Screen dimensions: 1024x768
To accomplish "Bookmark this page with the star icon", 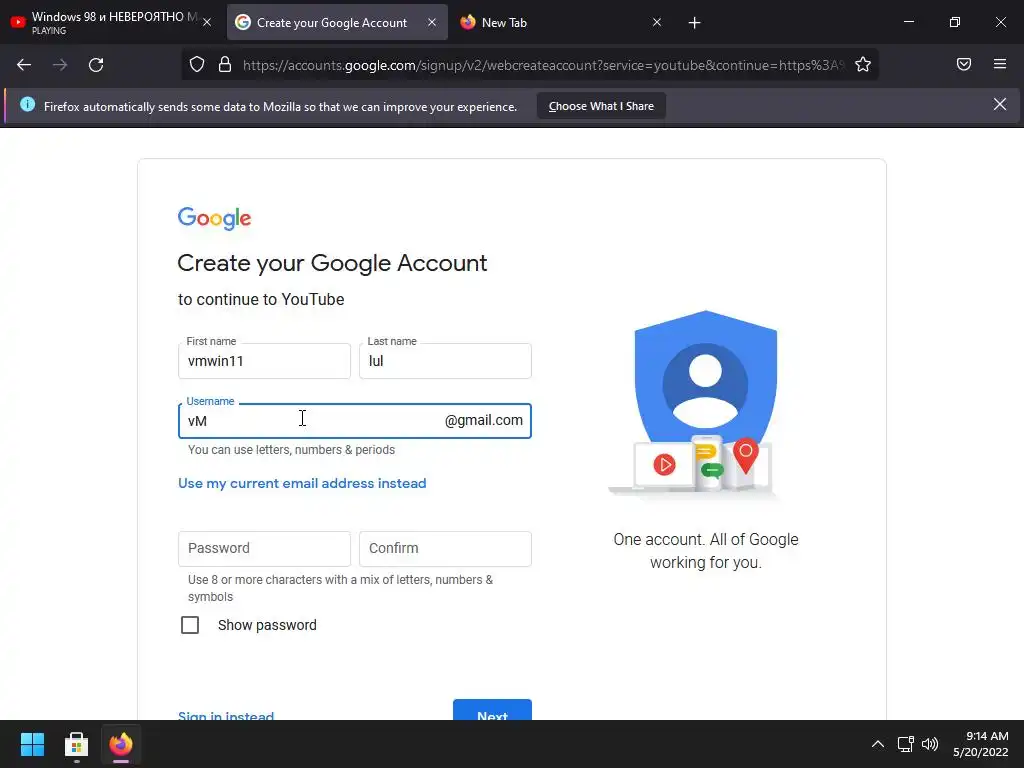I will [863, 64].
